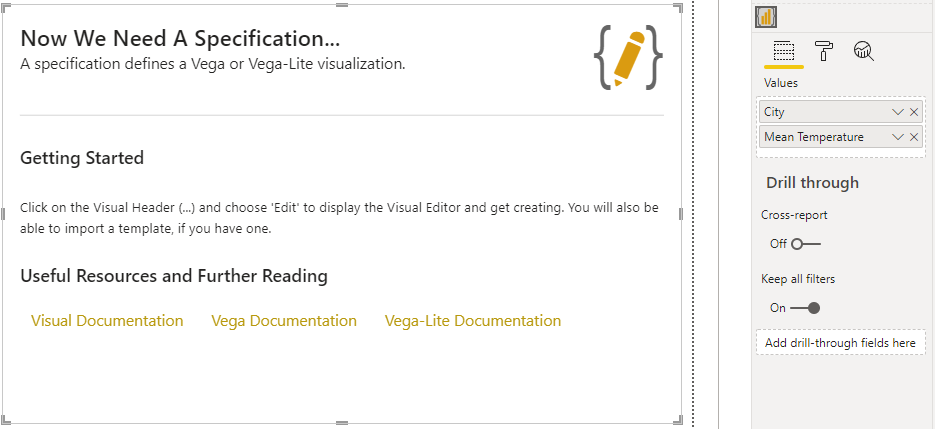Expand Mean Temperature field dropdown chevron
Screen dimensions: 935x429
click(x=897, y=137)
